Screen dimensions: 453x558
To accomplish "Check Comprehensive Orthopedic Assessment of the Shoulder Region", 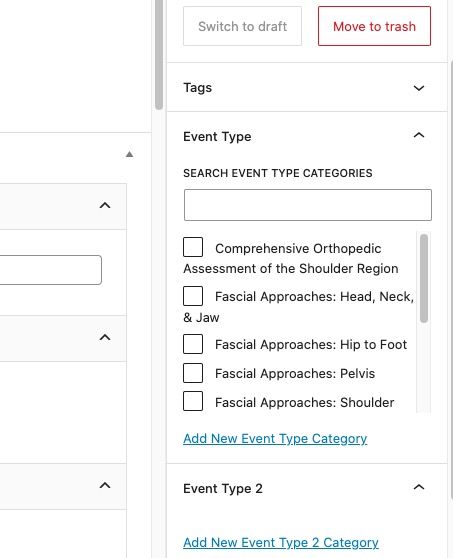I will tap(193, 247).
